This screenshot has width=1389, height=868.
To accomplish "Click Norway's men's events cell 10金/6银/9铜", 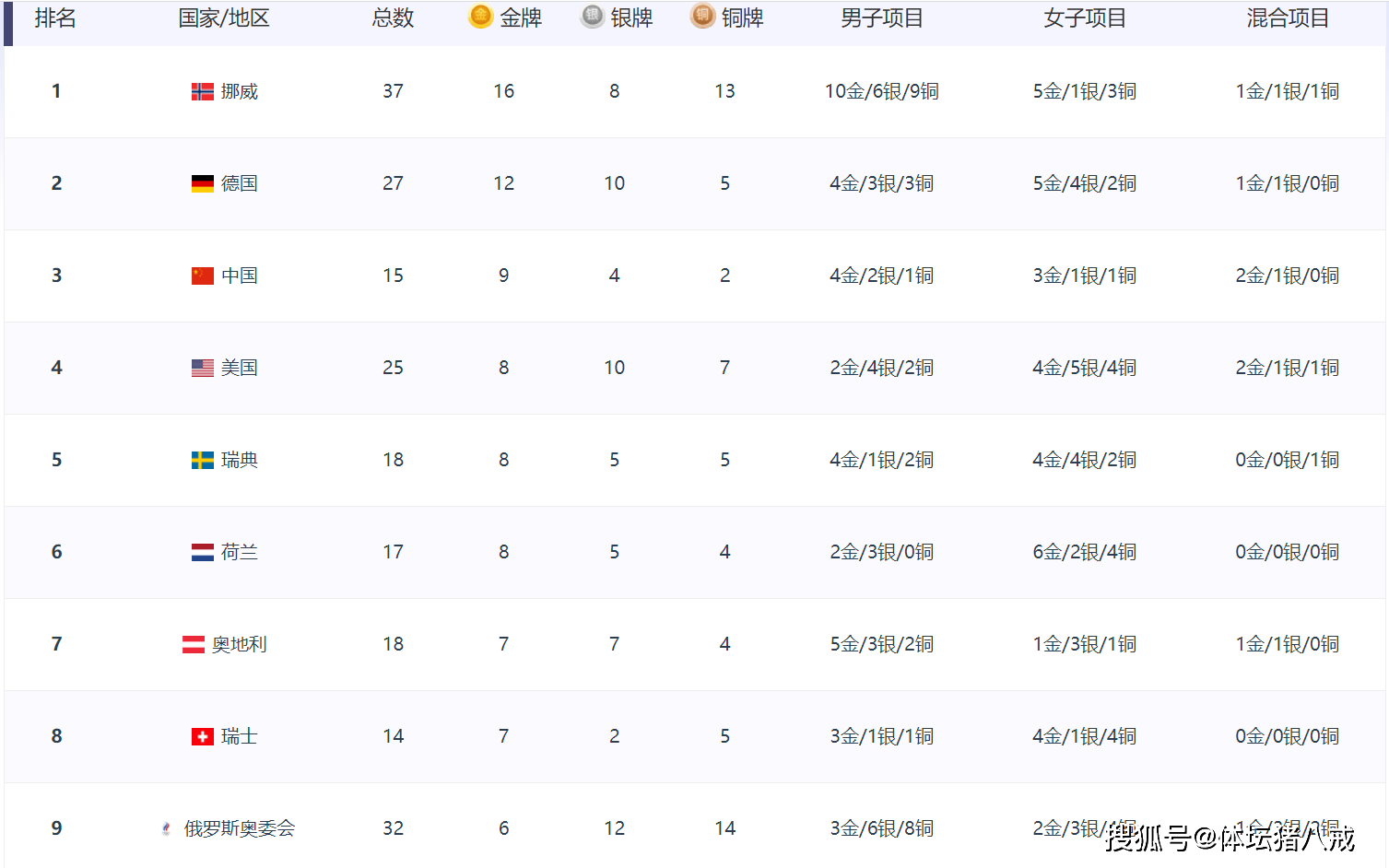I will [882, 91].
